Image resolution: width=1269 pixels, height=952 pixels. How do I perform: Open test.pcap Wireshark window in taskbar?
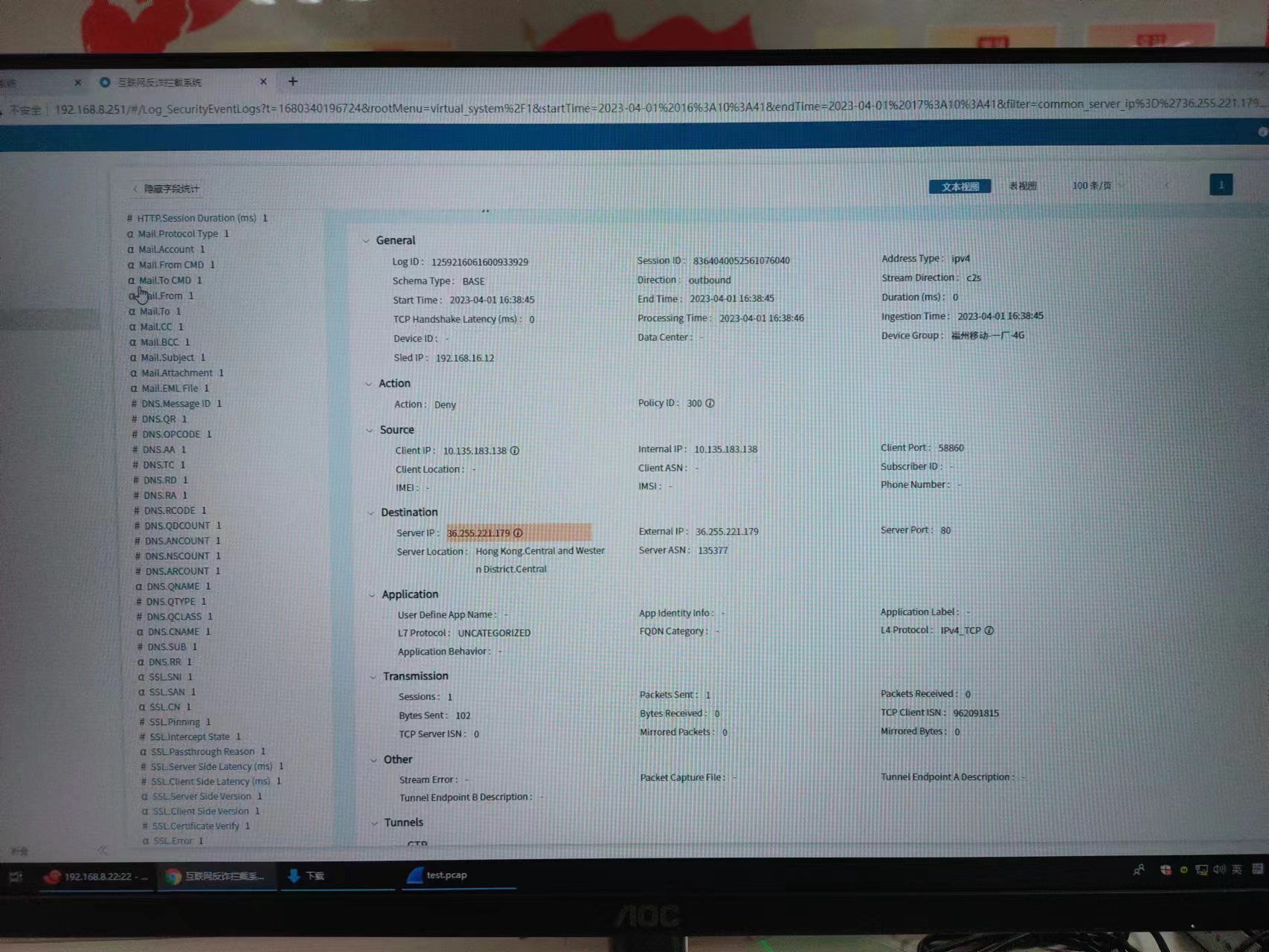click(446, 875)
